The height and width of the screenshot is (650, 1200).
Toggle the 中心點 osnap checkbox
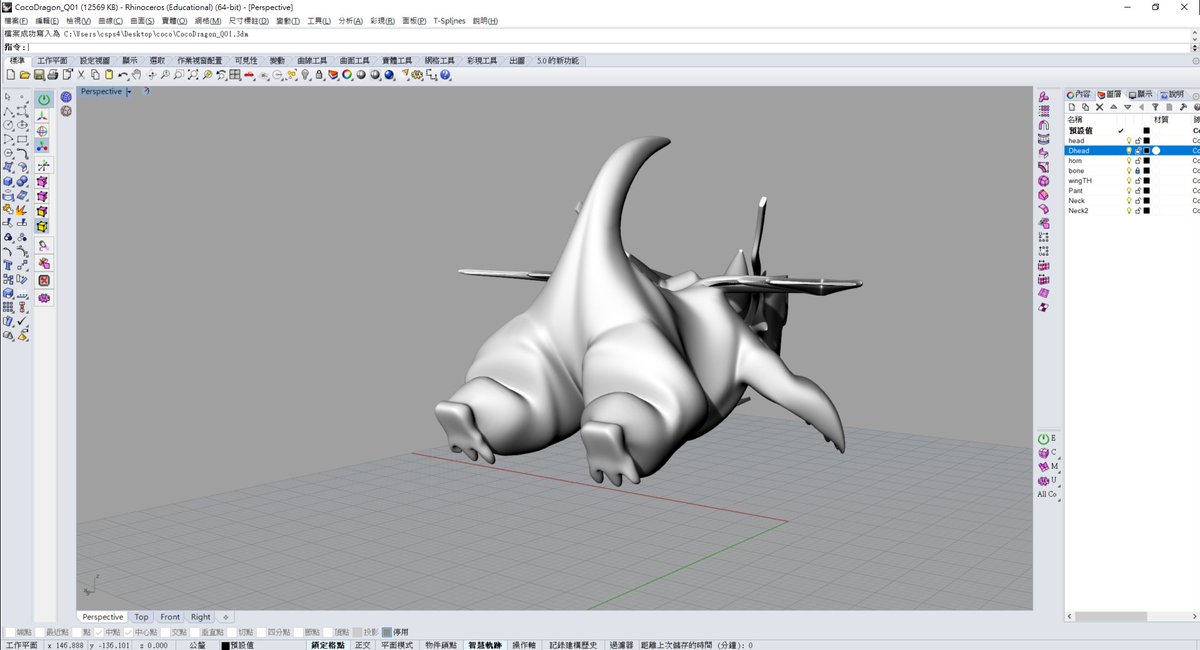[130, 632]
